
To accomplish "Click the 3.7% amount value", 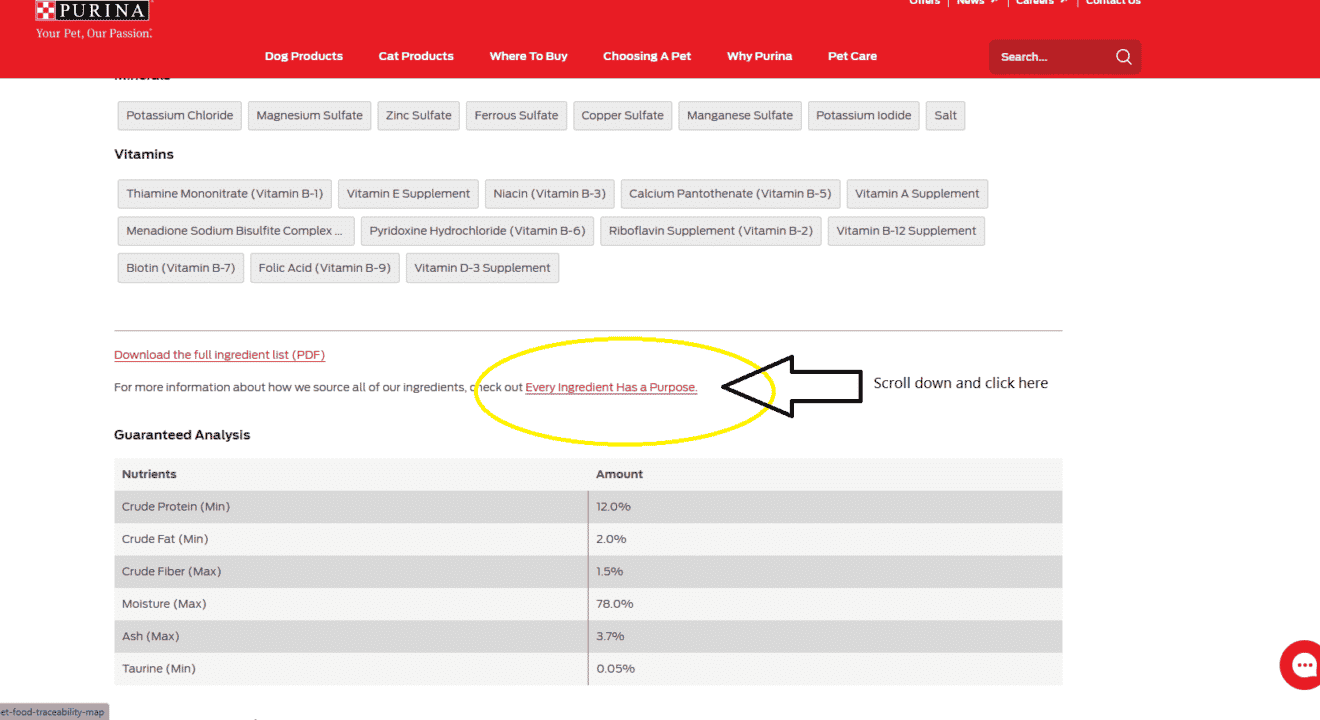I will 611,636.
